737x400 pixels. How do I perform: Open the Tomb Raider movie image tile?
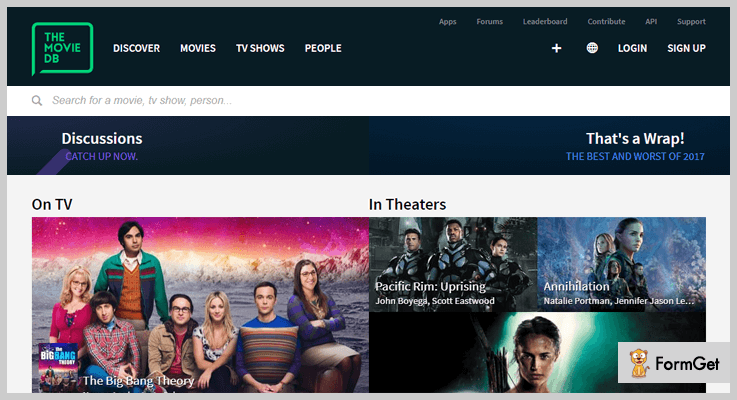click(x=537, y=352)
